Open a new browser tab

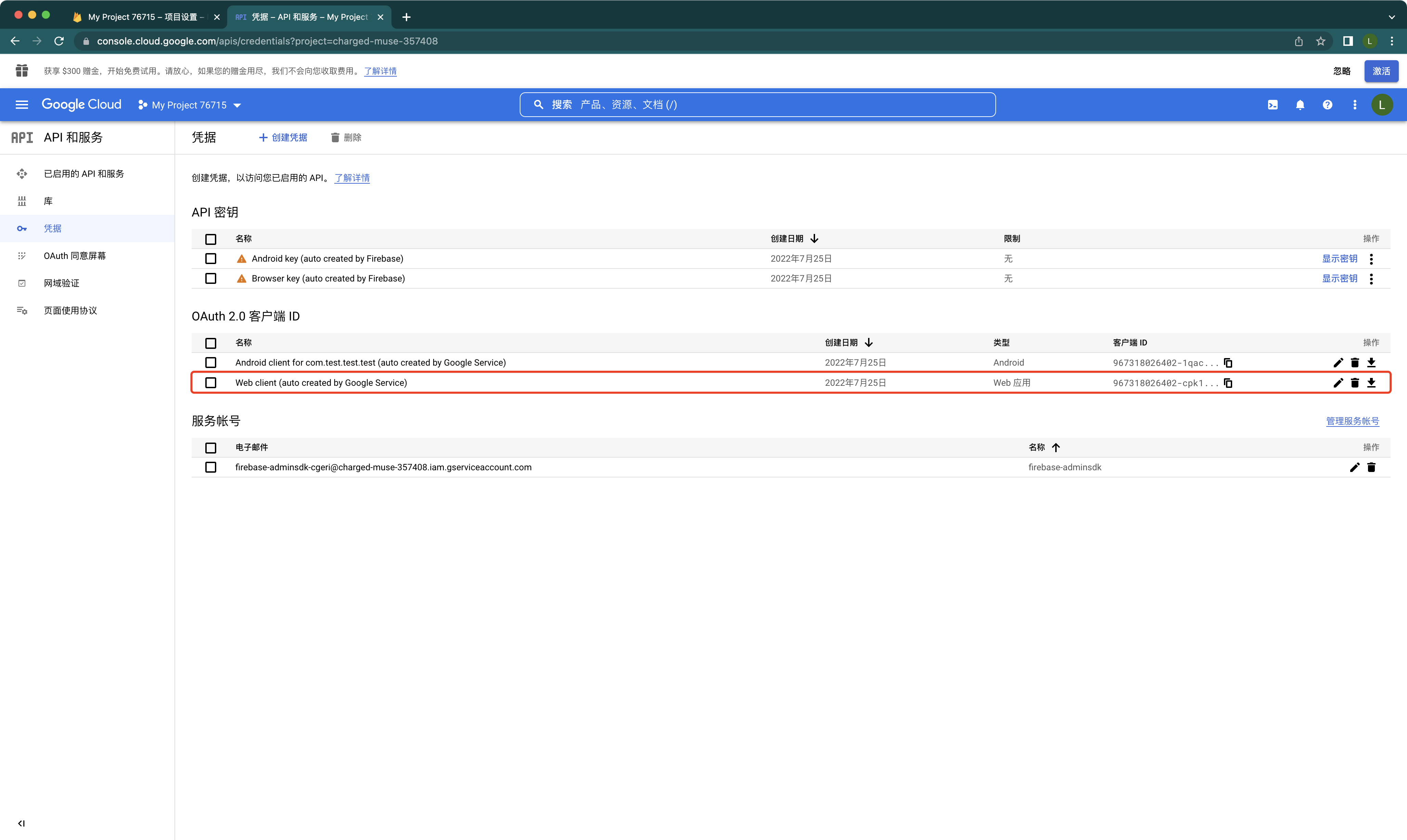pos(406,17)
